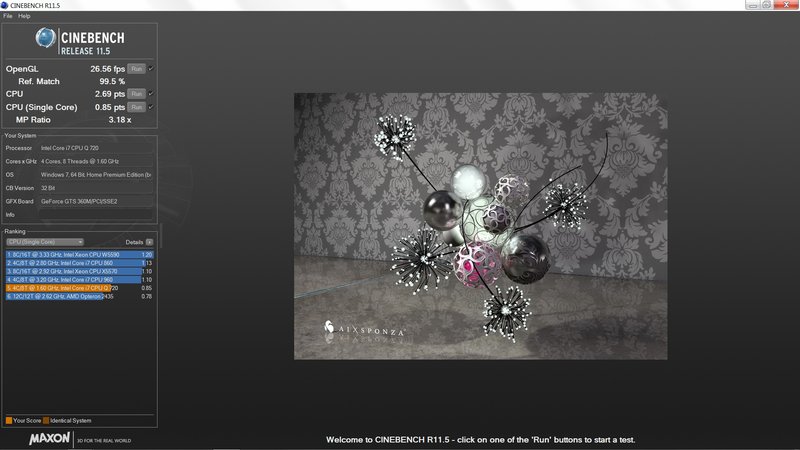
Task: Click the Welcome to CINEBENCH status message
Action: (481, 440)
